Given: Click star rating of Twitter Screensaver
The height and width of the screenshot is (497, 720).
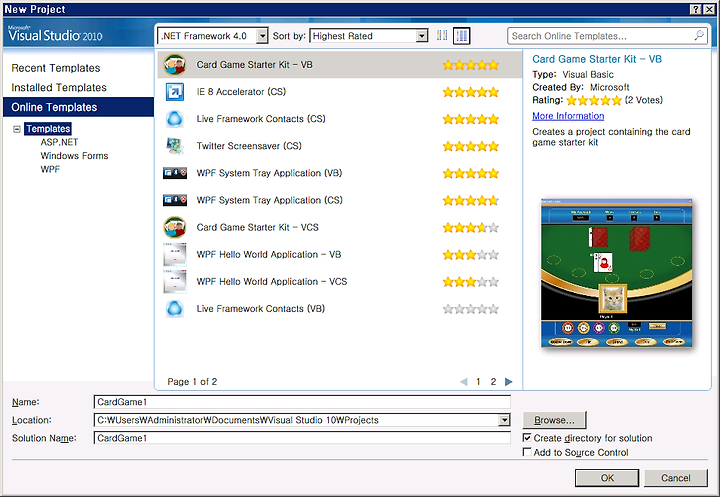Looking at the screenshot, I should pyautogui.click(x=471, y=147).
